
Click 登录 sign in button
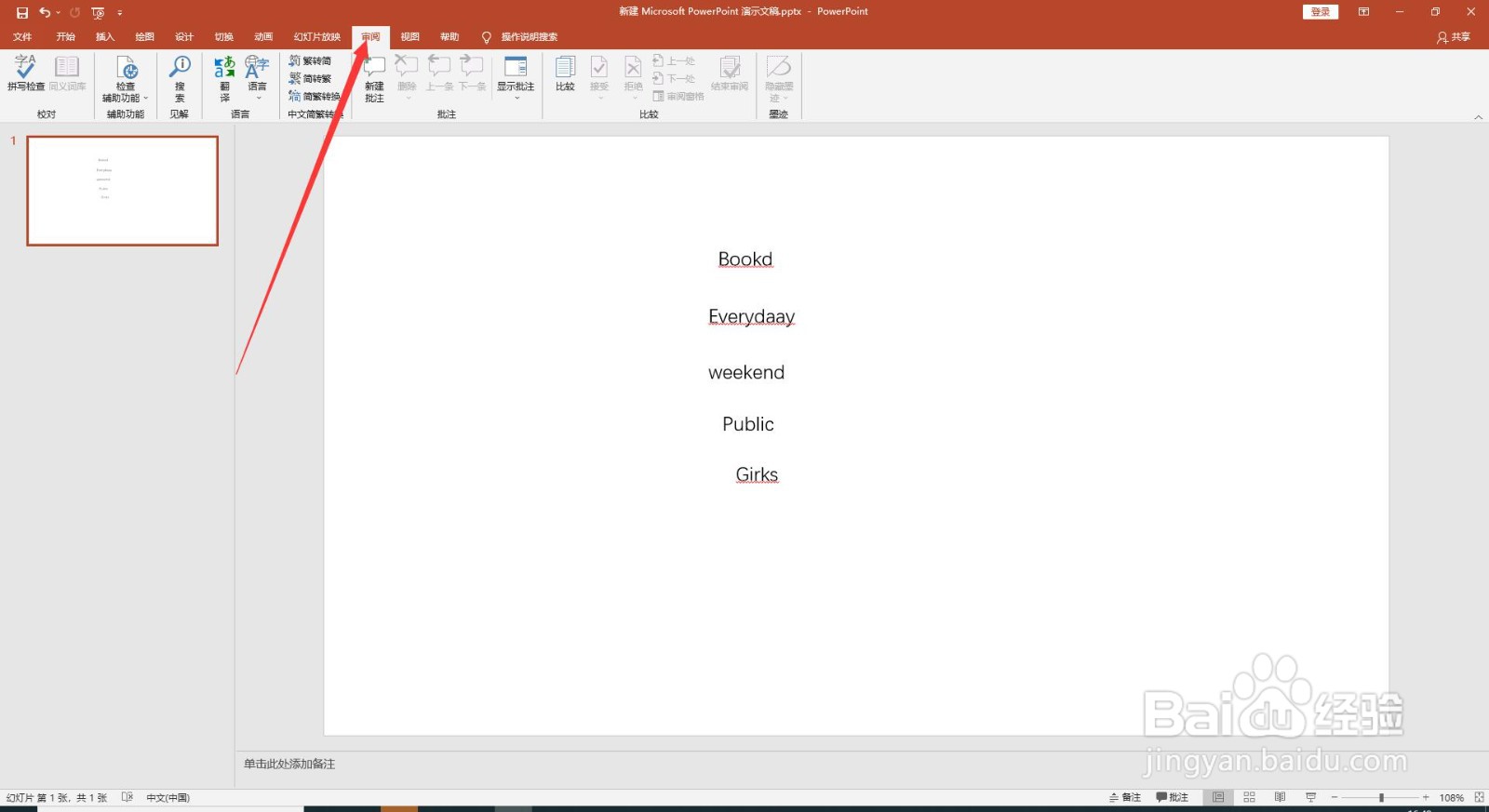tap(1321, 12)
